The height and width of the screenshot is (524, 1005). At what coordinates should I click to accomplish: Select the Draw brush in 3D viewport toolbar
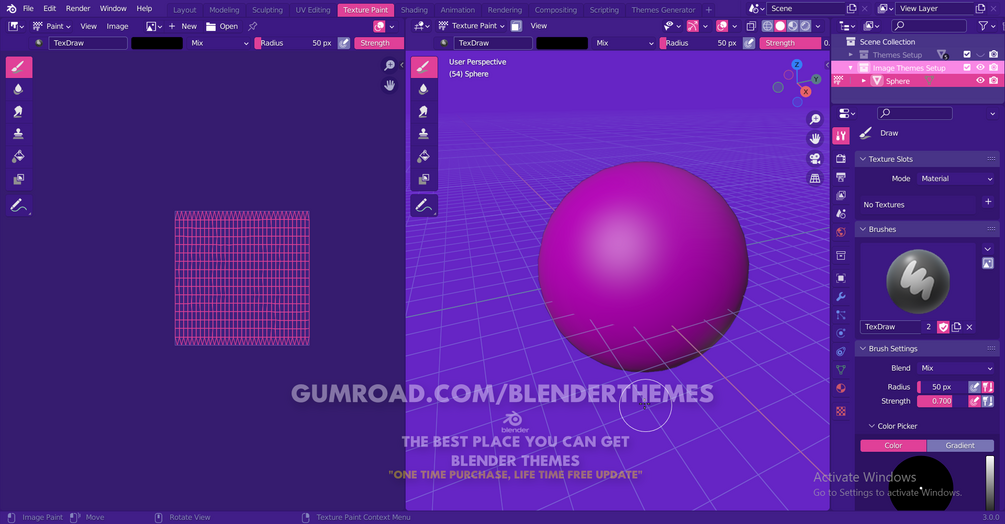424,67
